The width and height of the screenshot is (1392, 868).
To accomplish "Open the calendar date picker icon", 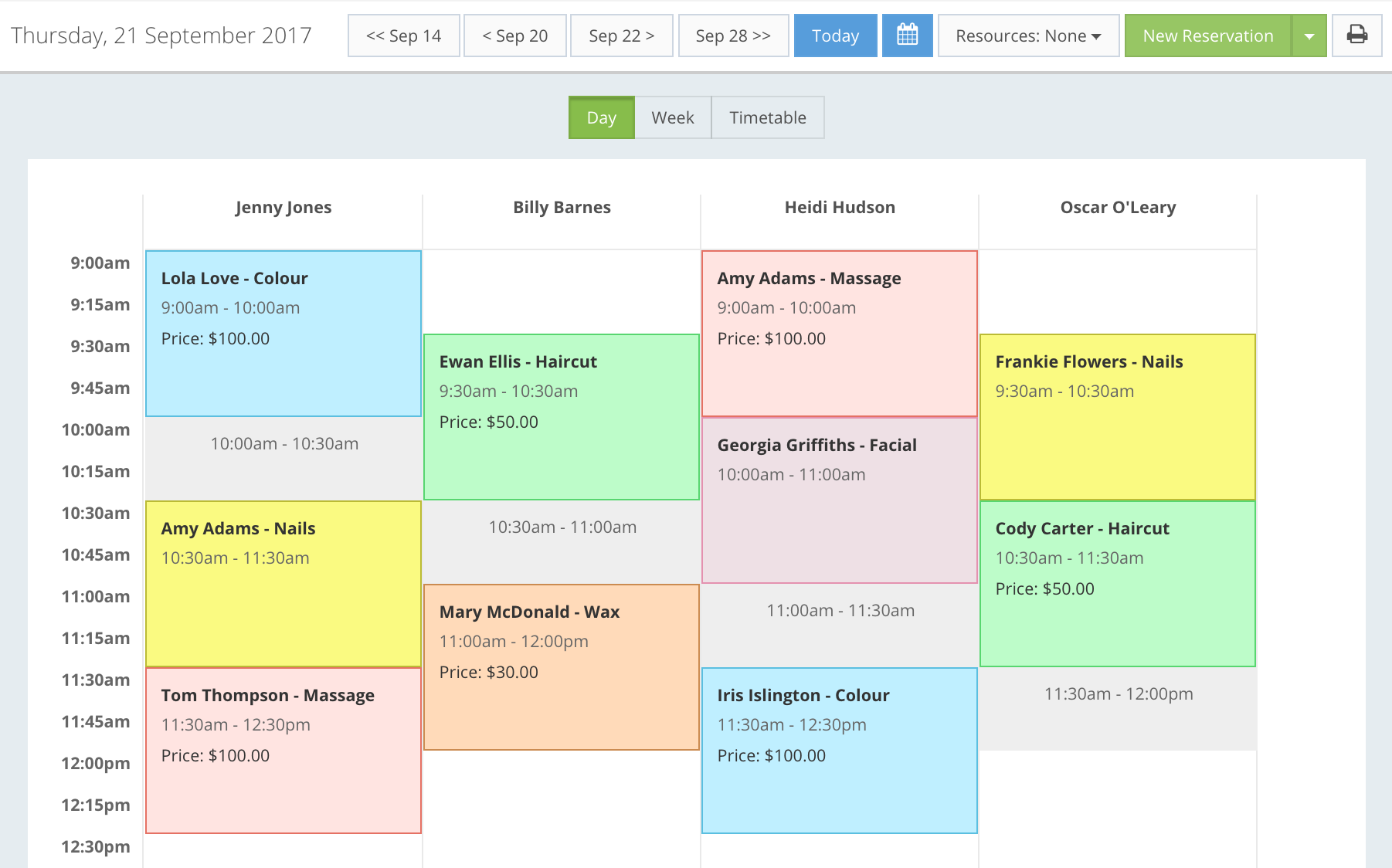I will click(908, 36).
